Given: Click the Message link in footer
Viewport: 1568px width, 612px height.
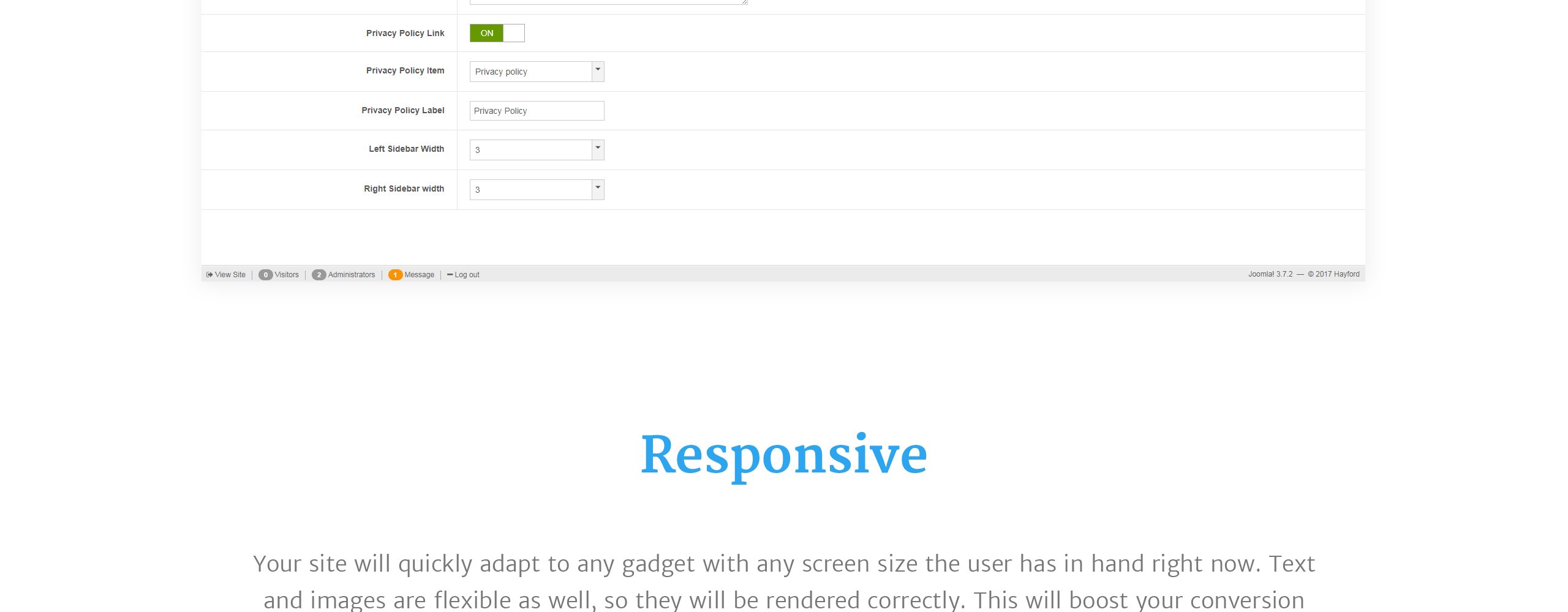Looking at the screenshot, I should 419,275.
